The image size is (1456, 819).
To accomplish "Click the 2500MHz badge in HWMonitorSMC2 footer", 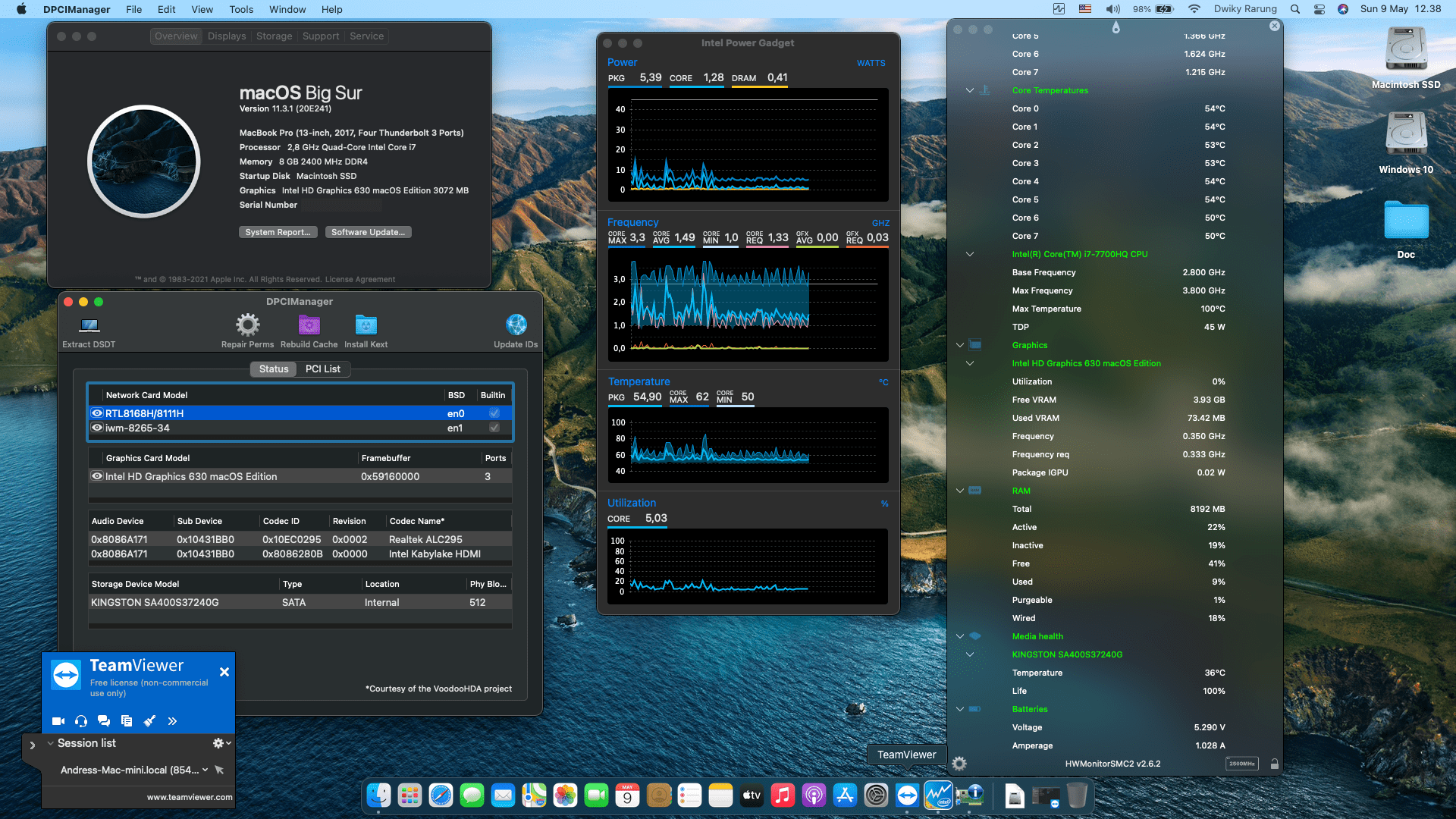I will [x=1242, y=764].
